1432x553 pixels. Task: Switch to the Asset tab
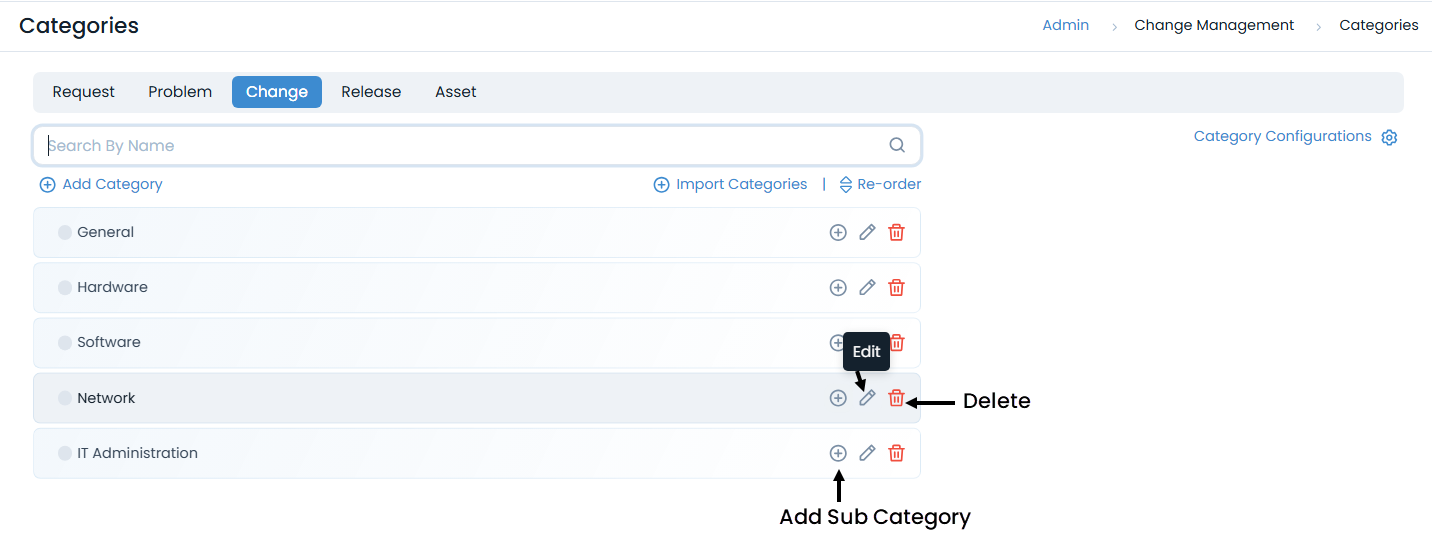(455, 92)
